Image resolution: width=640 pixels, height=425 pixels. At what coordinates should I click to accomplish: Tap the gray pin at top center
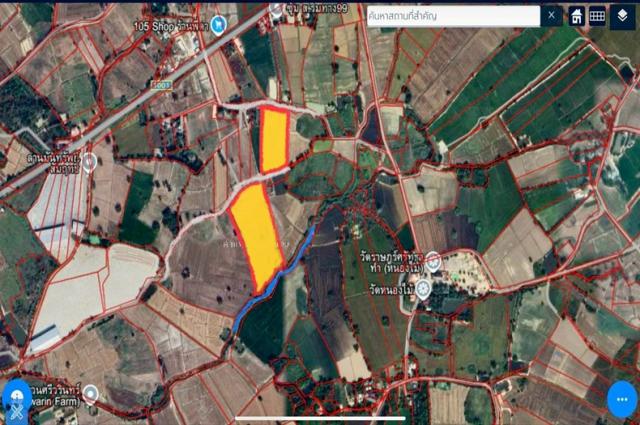(x=277, y=9)
